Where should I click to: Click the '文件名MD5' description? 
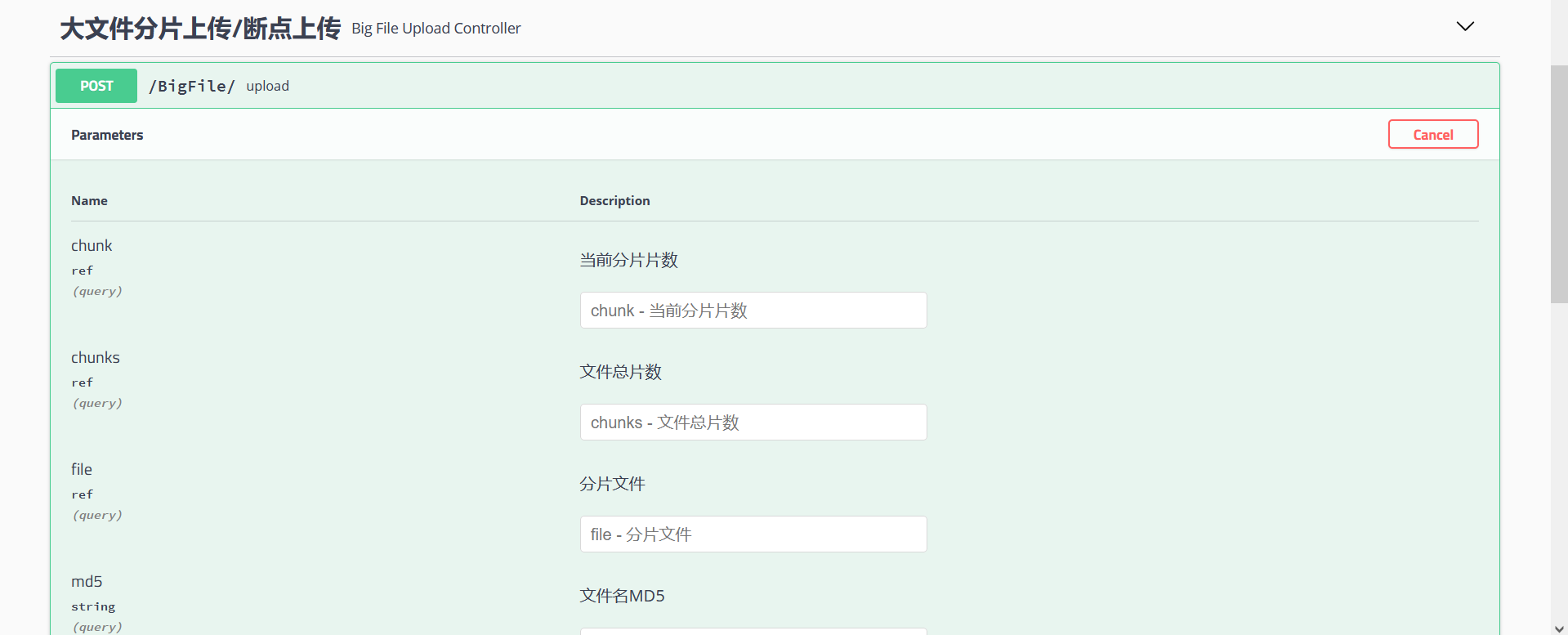pyautogui.click(x=623, y=596)
